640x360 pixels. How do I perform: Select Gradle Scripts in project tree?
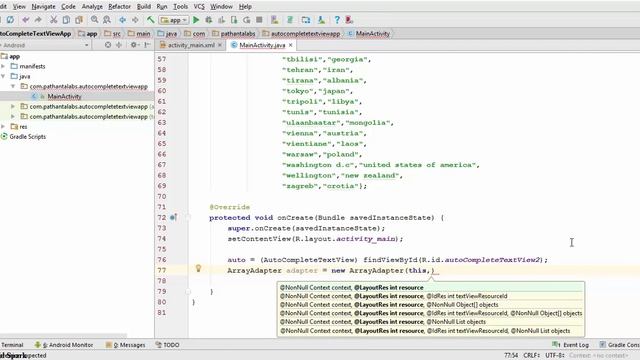click(27, 137)
